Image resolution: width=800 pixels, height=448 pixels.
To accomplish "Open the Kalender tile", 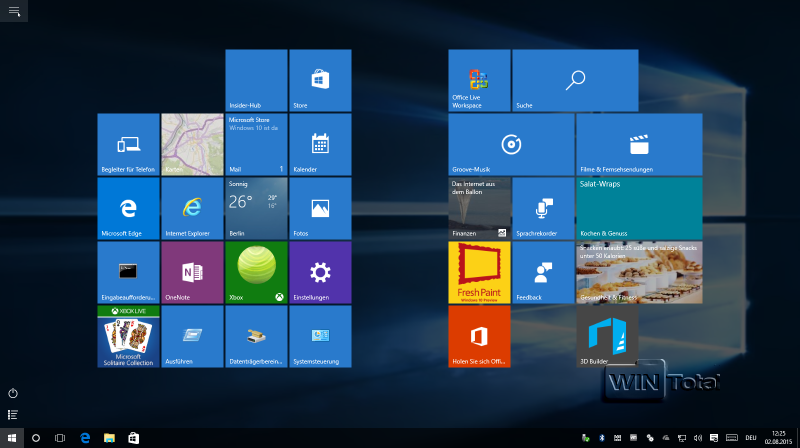I will tap(320, 144).
